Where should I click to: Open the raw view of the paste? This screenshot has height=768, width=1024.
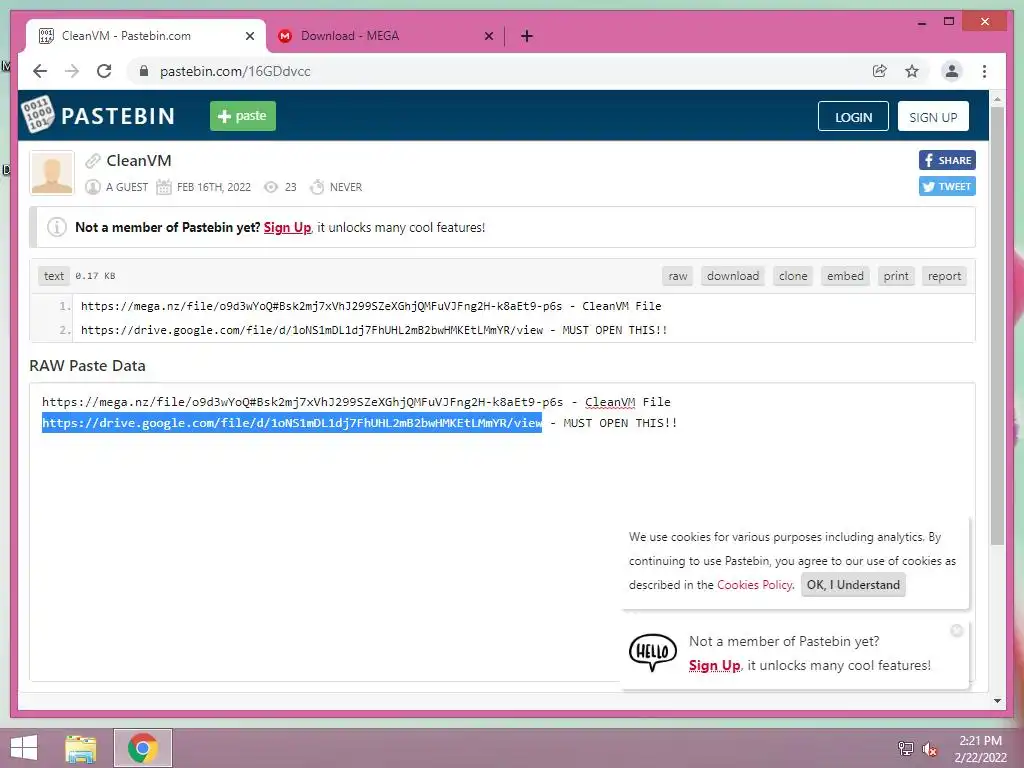(x=678, y=276)
